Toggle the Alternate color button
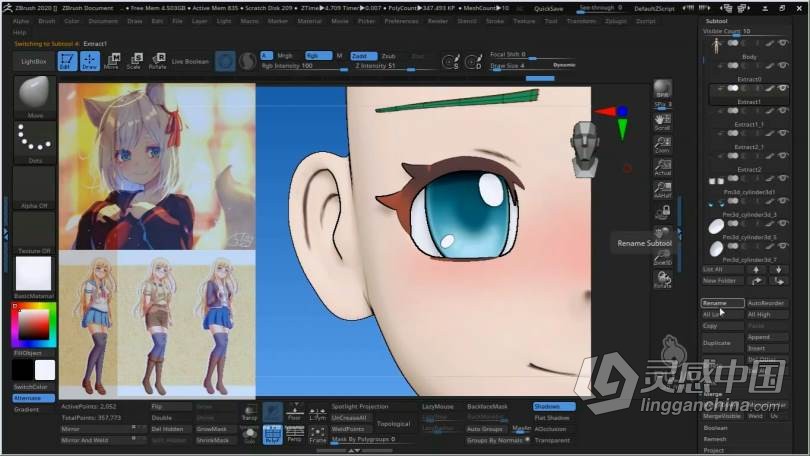 click(x=34, y=398)
